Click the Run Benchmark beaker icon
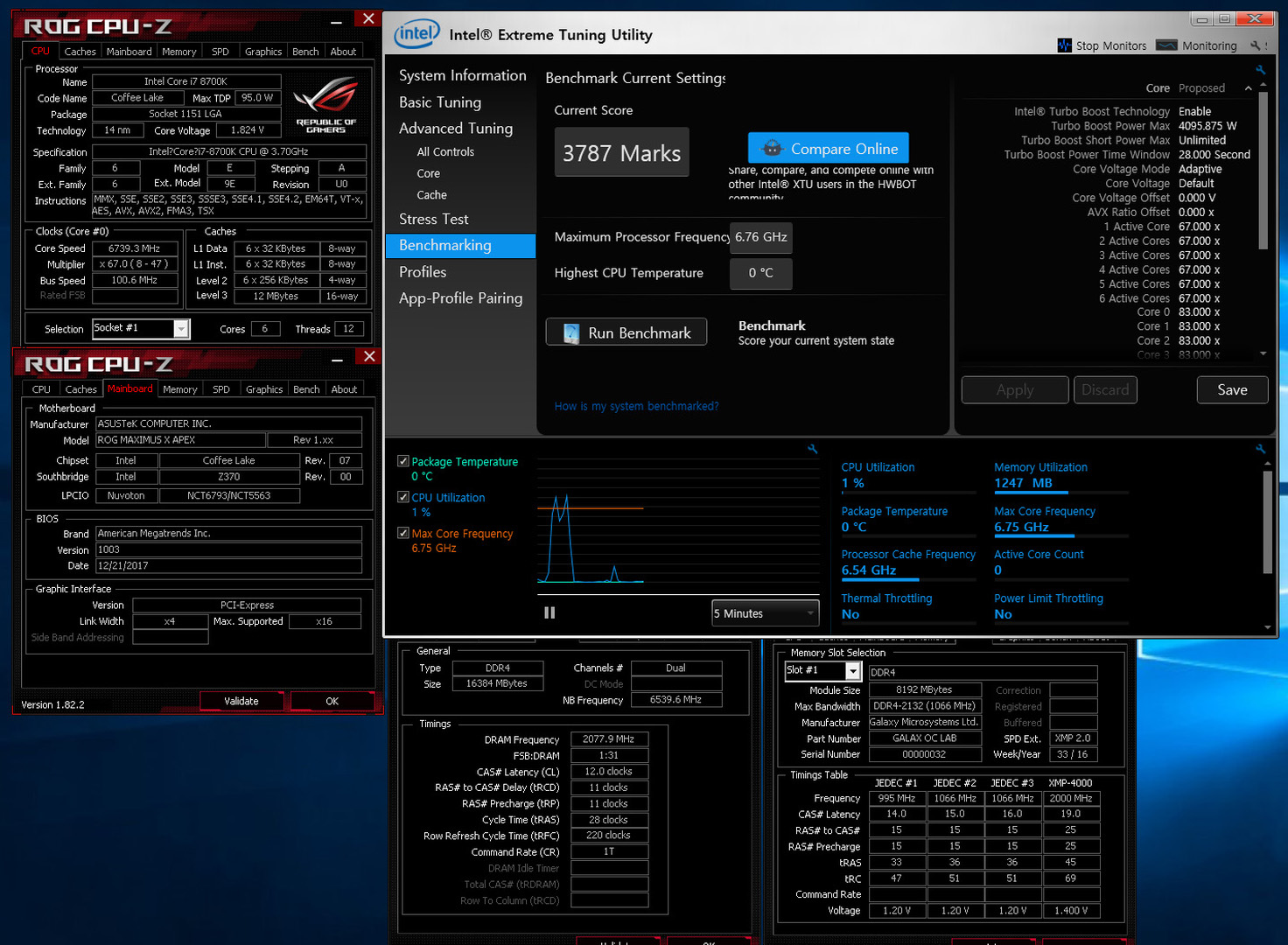Screen dimensions: 1288x945 571,333
